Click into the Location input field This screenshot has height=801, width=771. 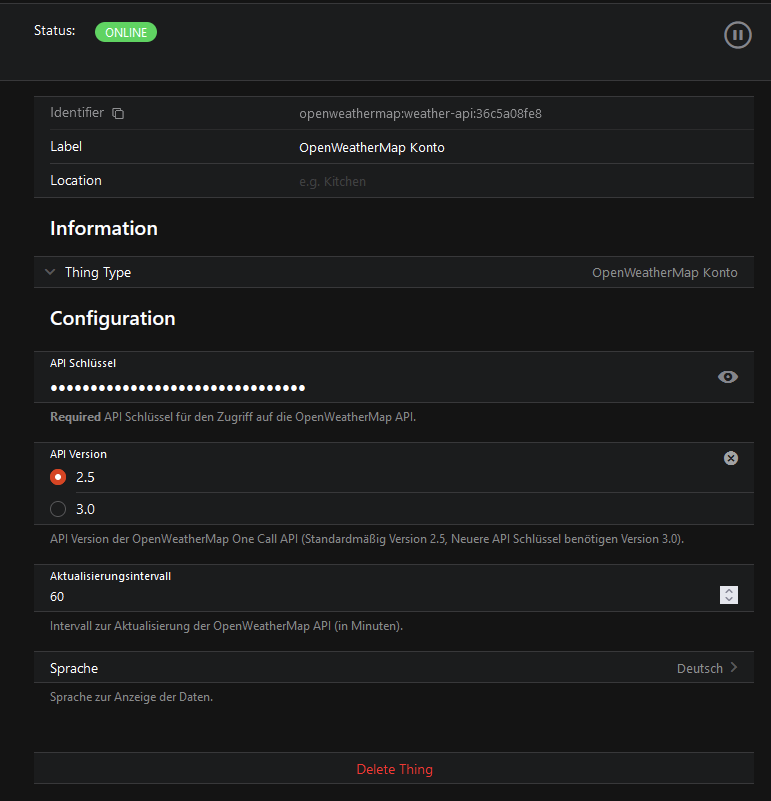[500, 182]
